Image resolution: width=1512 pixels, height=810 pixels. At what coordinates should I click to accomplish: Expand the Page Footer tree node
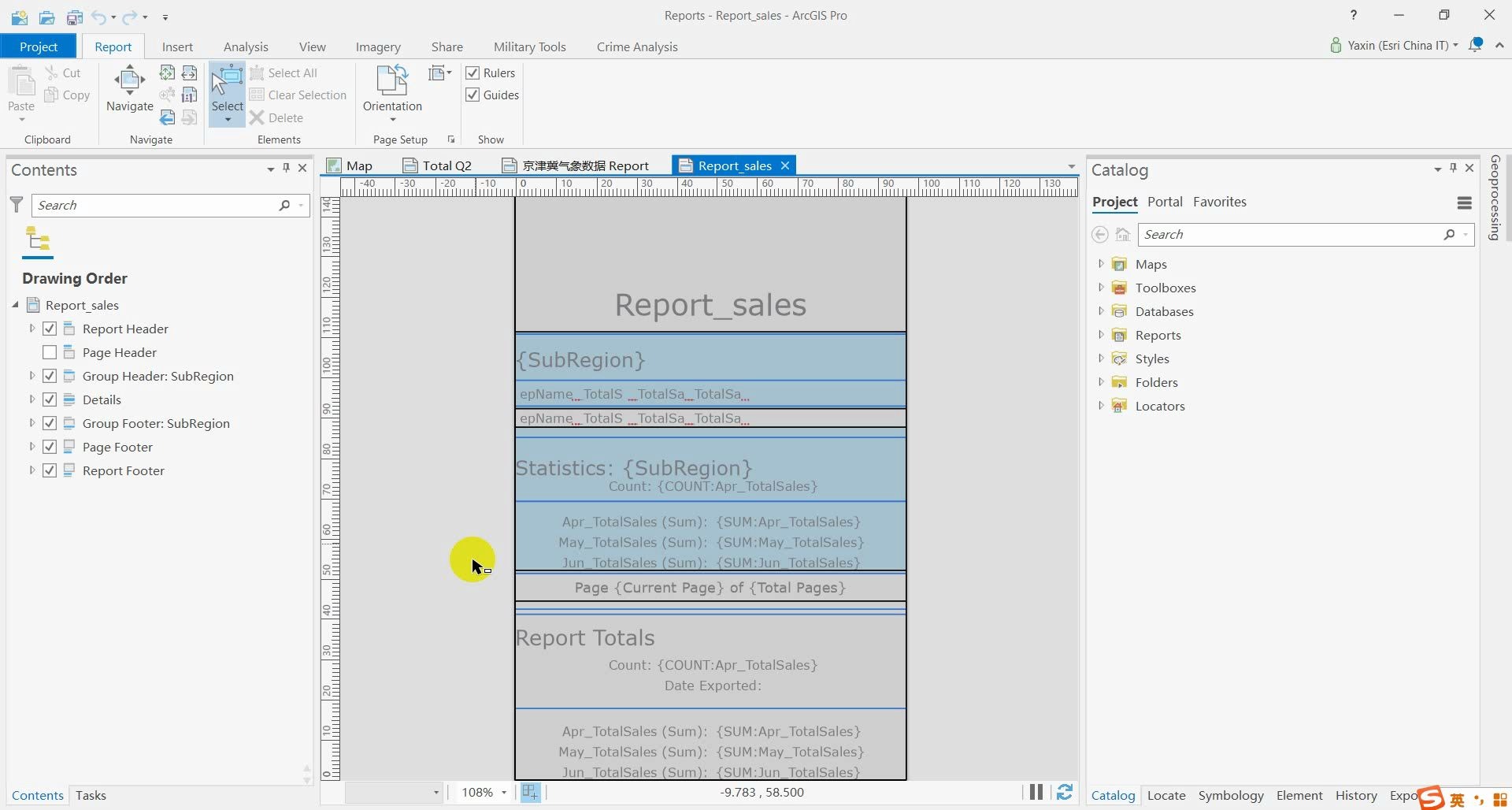pyautogui.click(x=32, y=447)
